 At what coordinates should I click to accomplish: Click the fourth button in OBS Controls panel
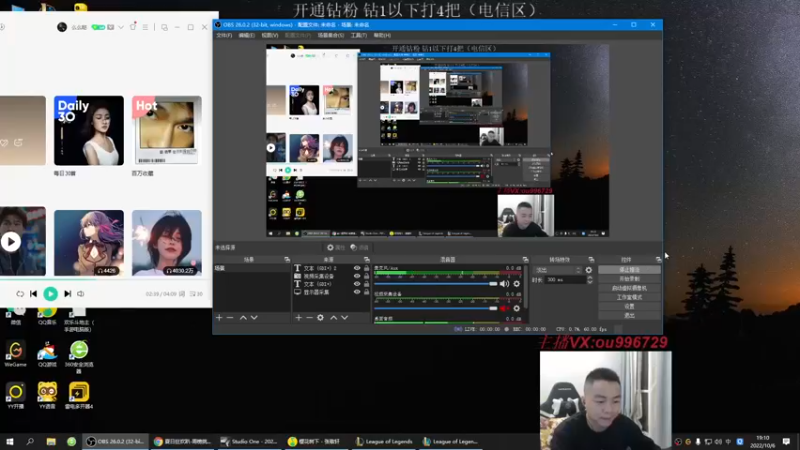pos(629,297)
